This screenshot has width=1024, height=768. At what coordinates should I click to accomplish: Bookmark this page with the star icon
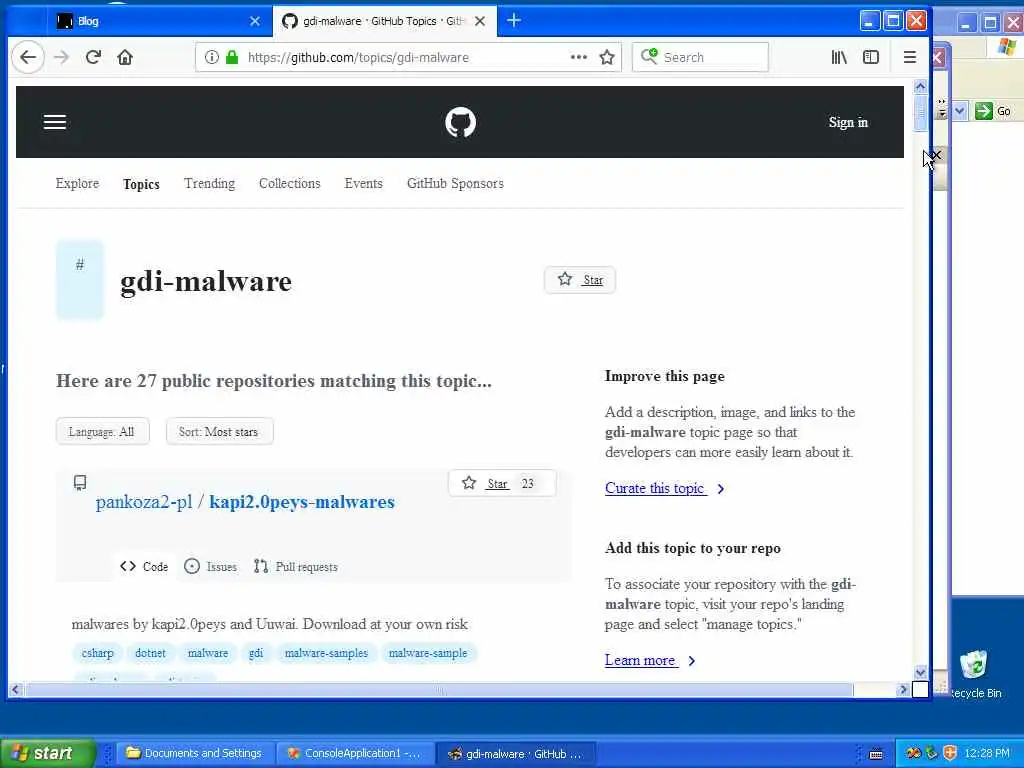point(607,57)
